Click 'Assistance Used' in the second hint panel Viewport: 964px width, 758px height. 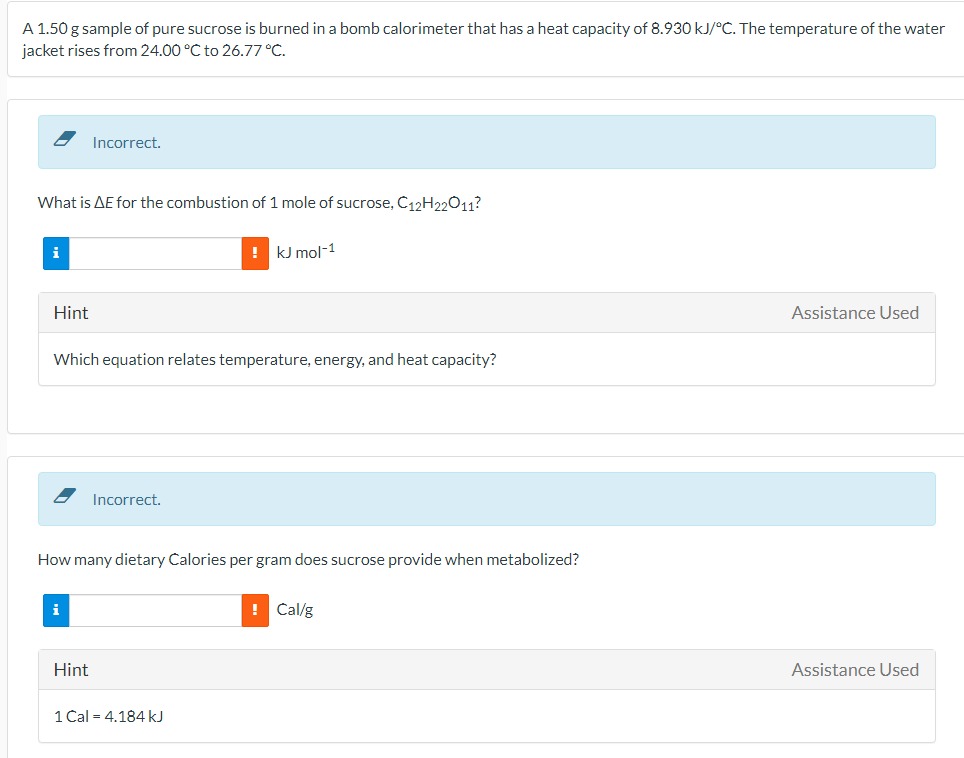click(x=855, y=670)
